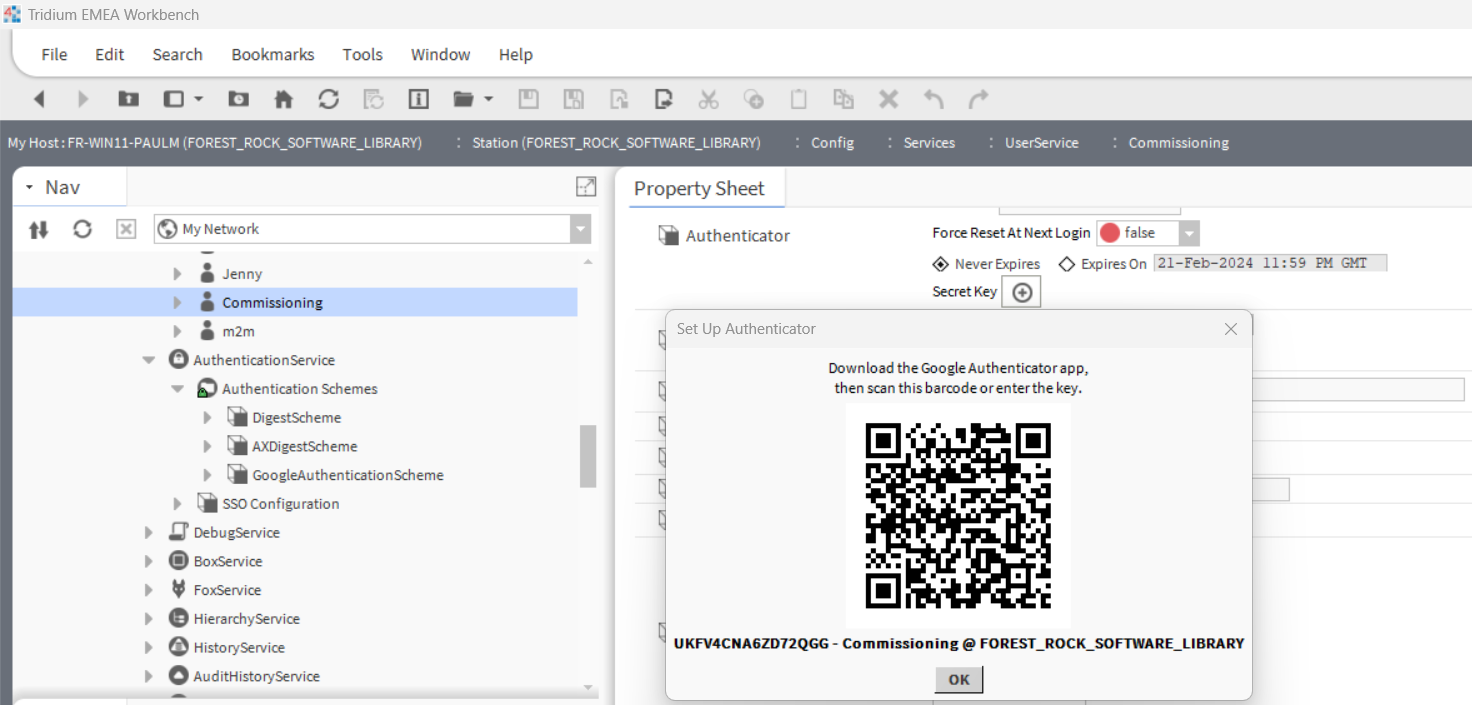Click the Nav tree vertical scrollbar thumb

point(588,456)
